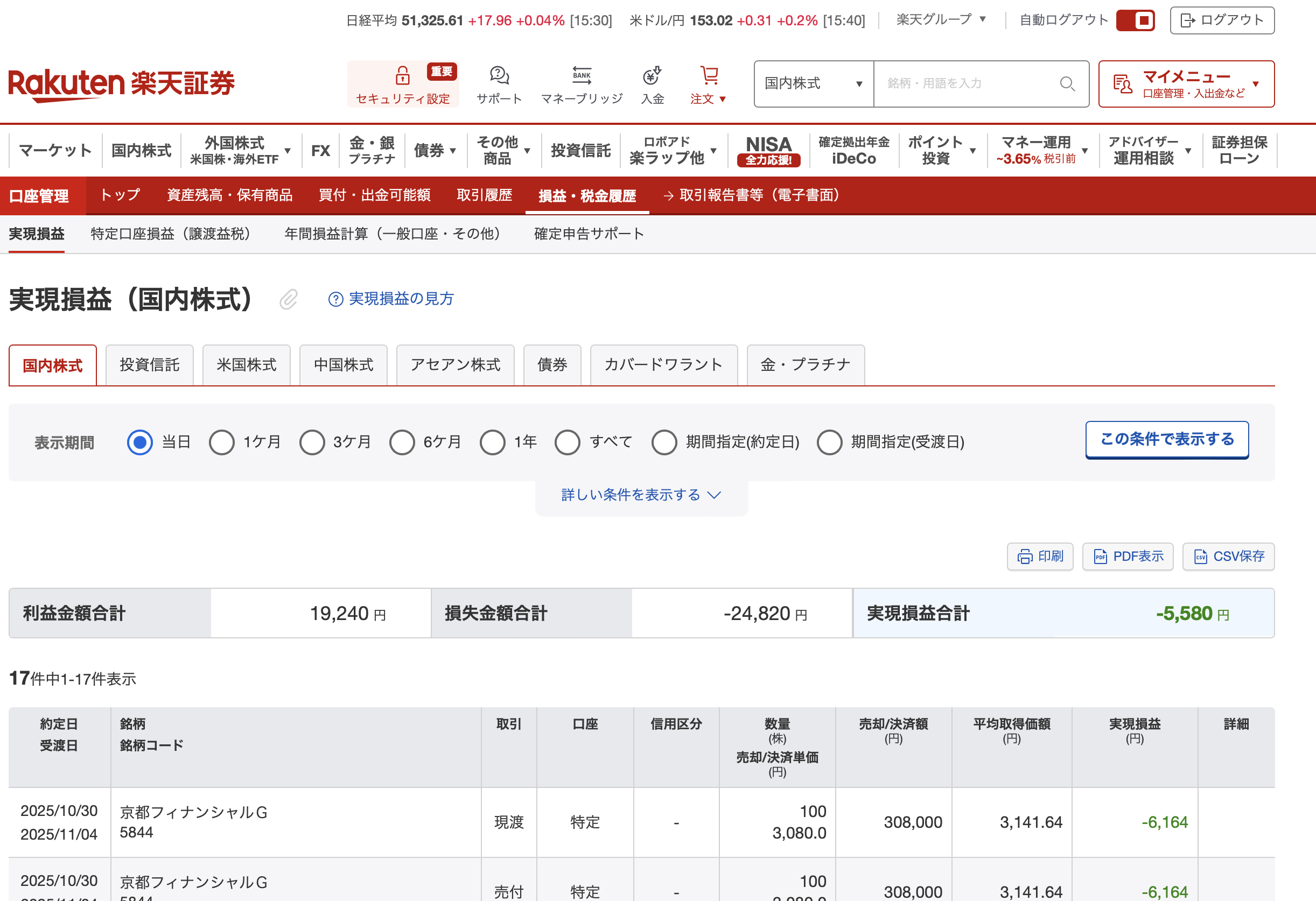This screenshot has width=1316, height=901.
Task: Choose 期間指定(約定日) radio option
Action: pos(664,442)
